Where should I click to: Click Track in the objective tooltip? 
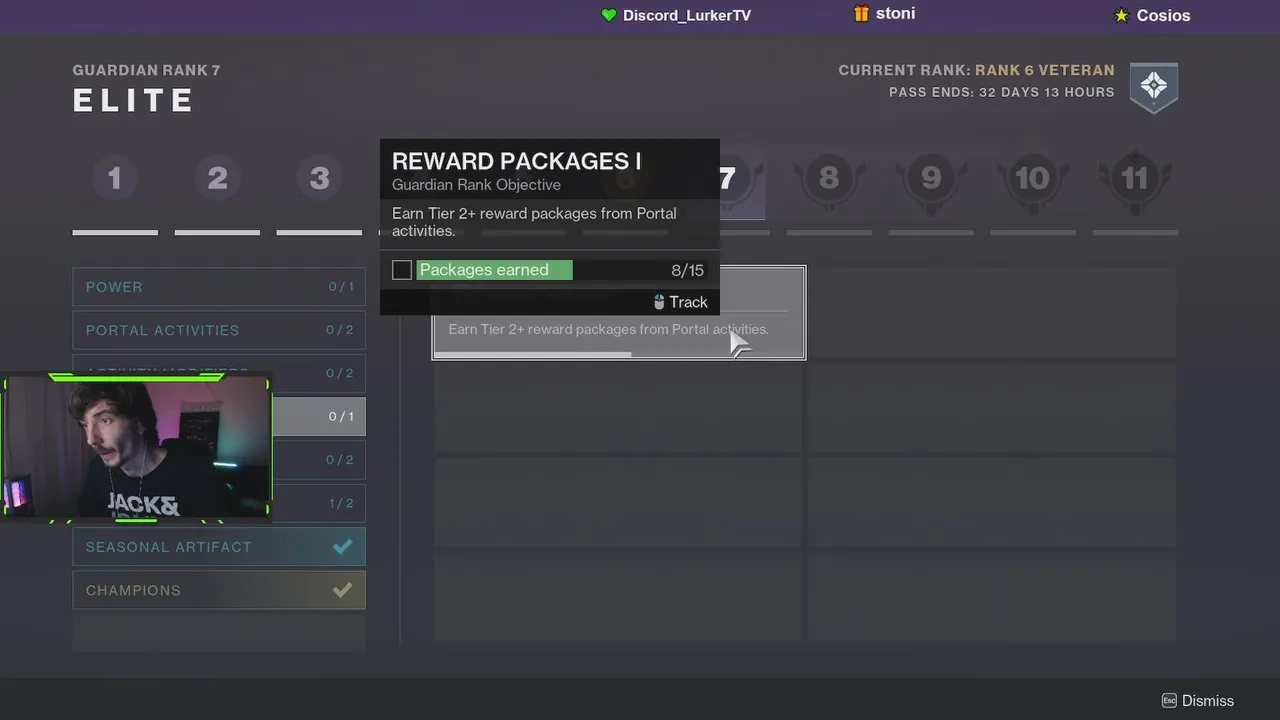coord(680,302)
